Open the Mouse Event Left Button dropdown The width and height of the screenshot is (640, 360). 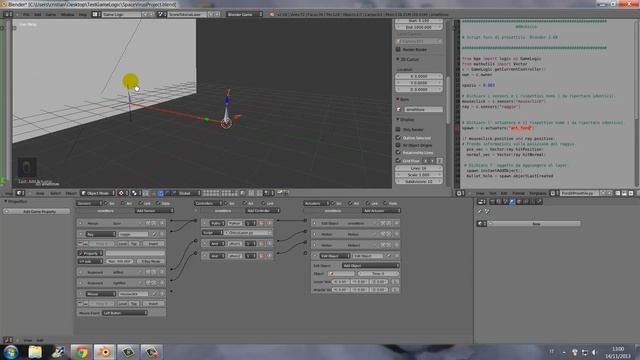coord(125,313)
